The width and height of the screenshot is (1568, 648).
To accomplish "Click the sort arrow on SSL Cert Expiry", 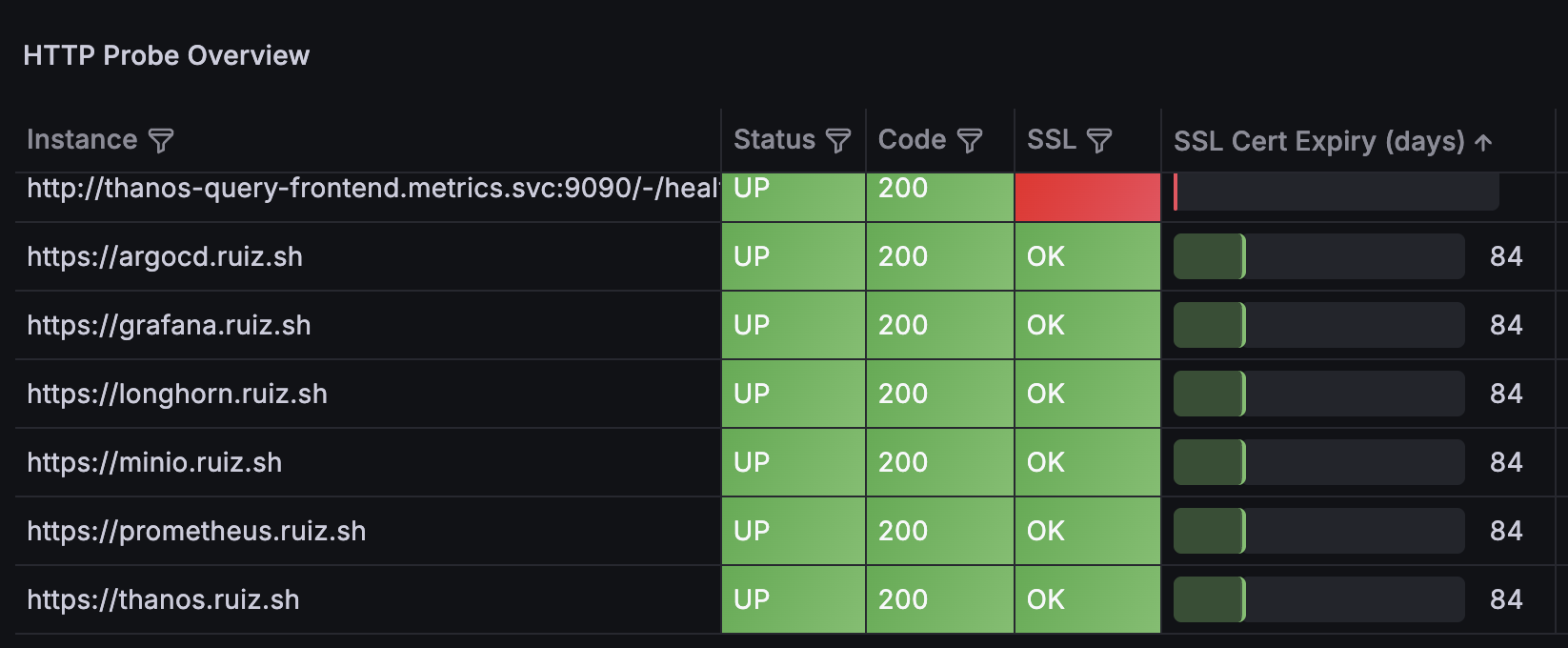I will click(1482, 140).
